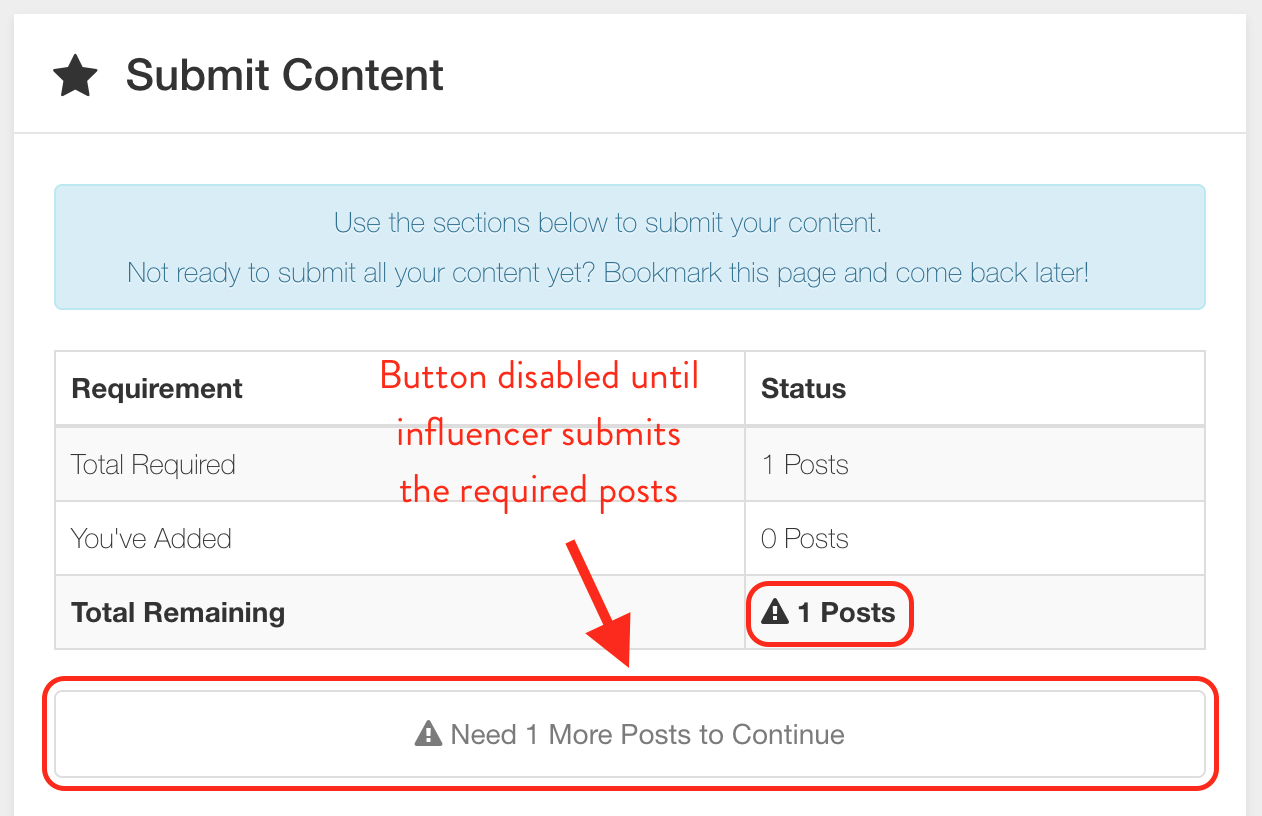Screen dimensions: 1262x816
Task: Click the 1 Posts value for Total Required
Action: coord(805,465)
